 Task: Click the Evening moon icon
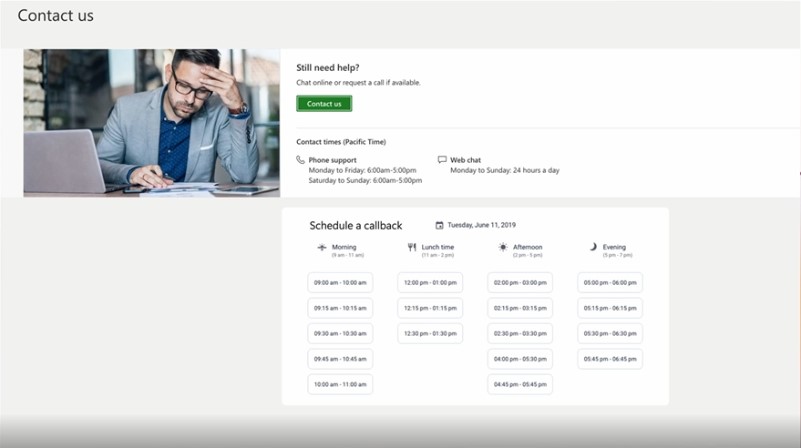(593, 247)
